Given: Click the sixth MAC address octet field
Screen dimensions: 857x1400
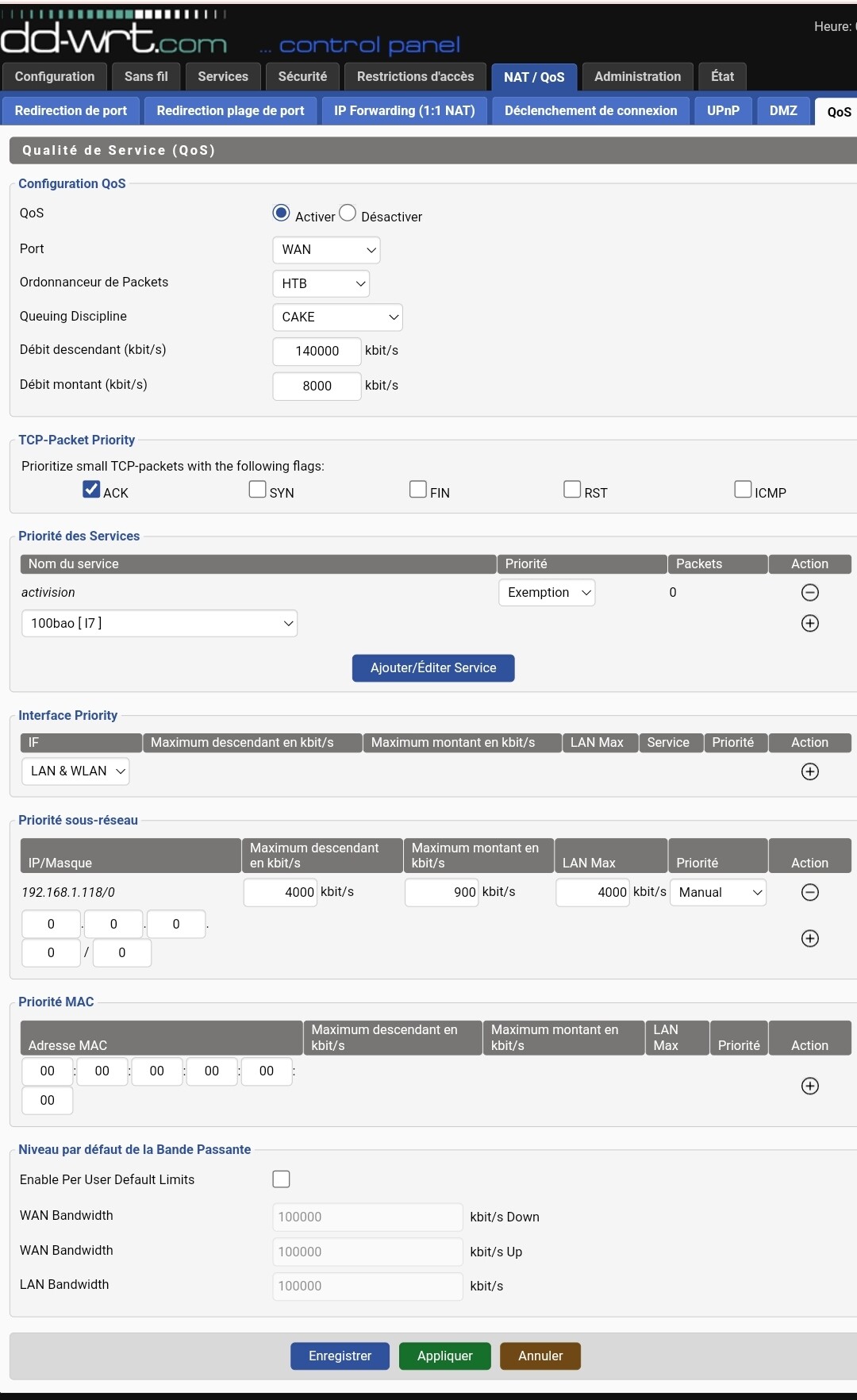Looking at the screenshot, I should (x=48, y=1101).
